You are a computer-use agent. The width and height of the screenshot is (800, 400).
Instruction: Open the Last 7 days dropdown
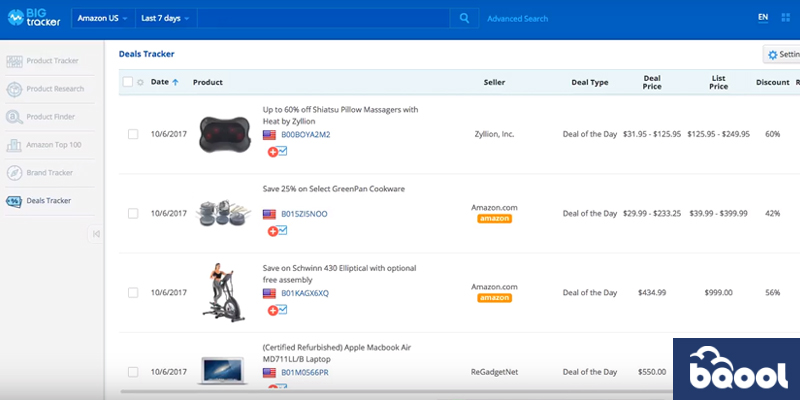coord(166,18)
